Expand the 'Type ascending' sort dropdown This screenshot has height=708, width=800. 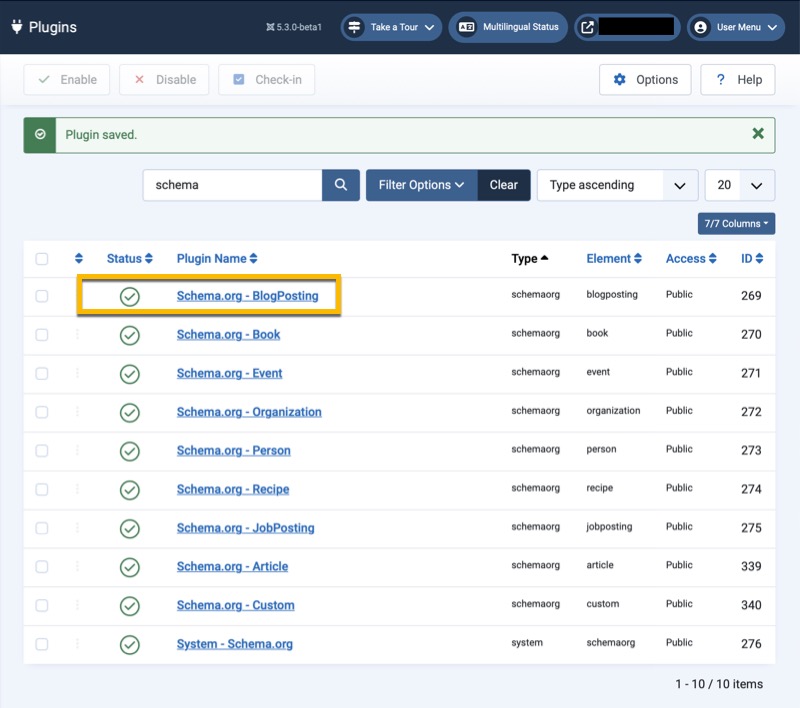click(x=617, y=185)
